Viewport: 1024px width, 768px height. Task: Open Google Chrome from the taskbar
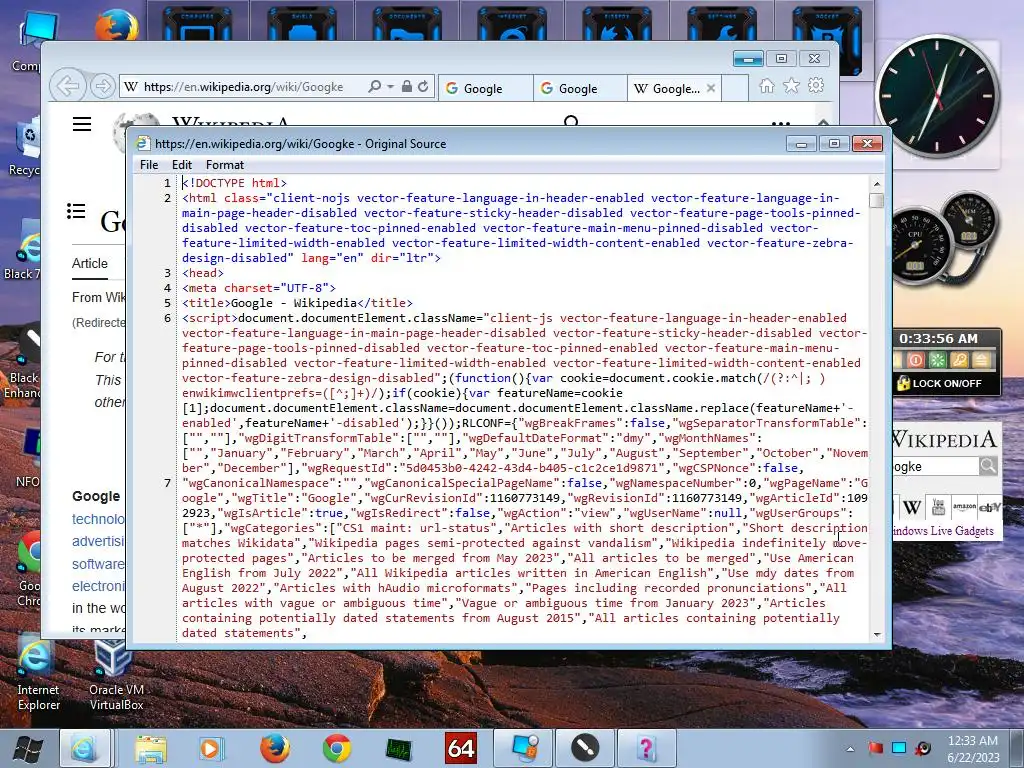point(337,748)
